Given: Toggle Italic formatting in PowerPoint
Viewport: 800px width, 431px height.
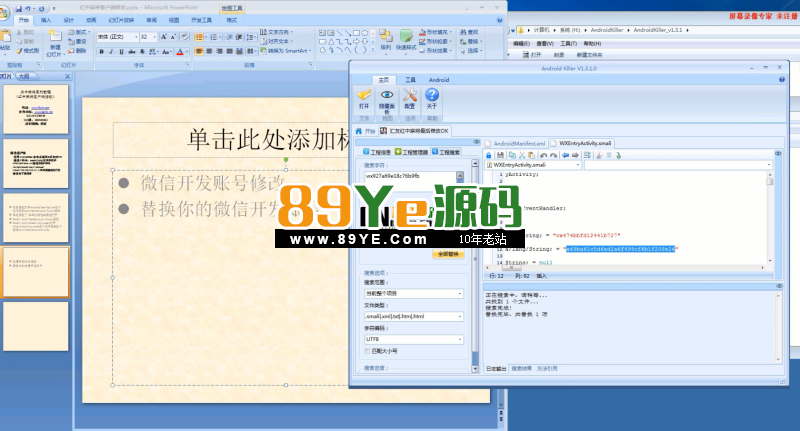Looking at the screenshot, I should (111, 52).
